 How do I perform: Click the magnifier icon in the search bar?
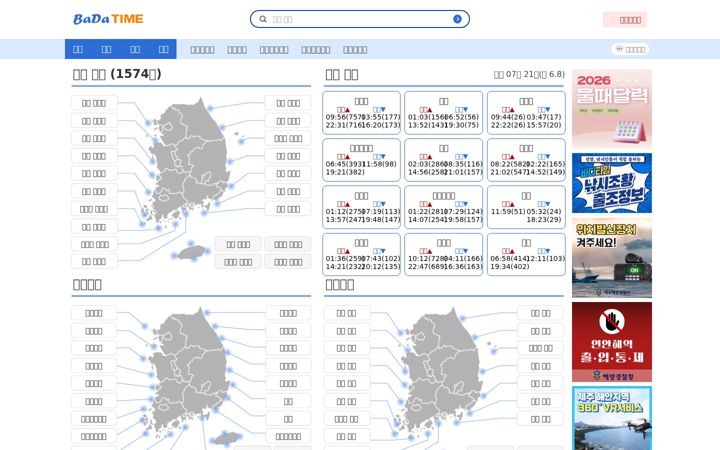[263, 19]
